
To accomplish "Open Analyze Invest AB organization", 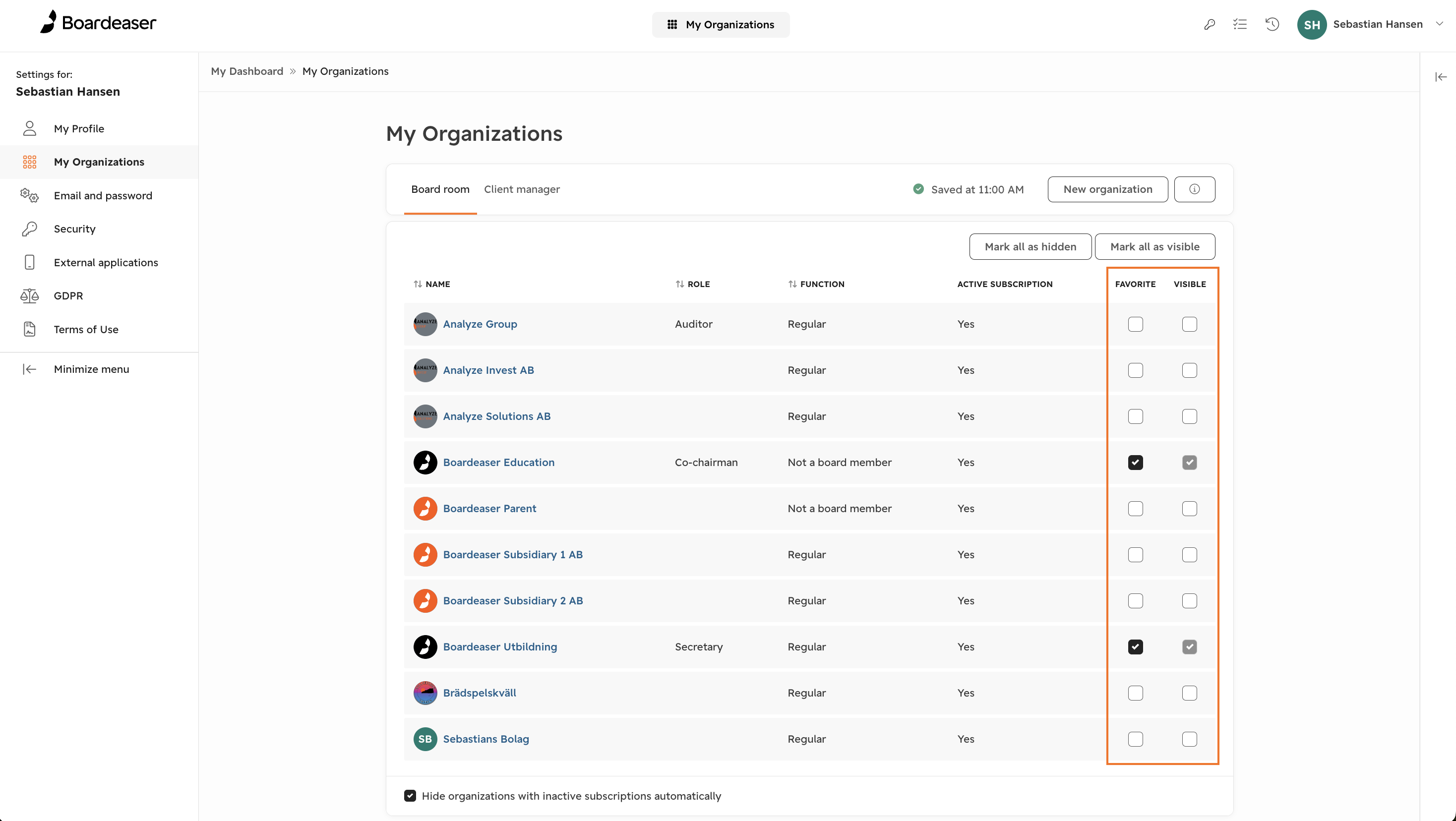I will (x=488, y=370).
